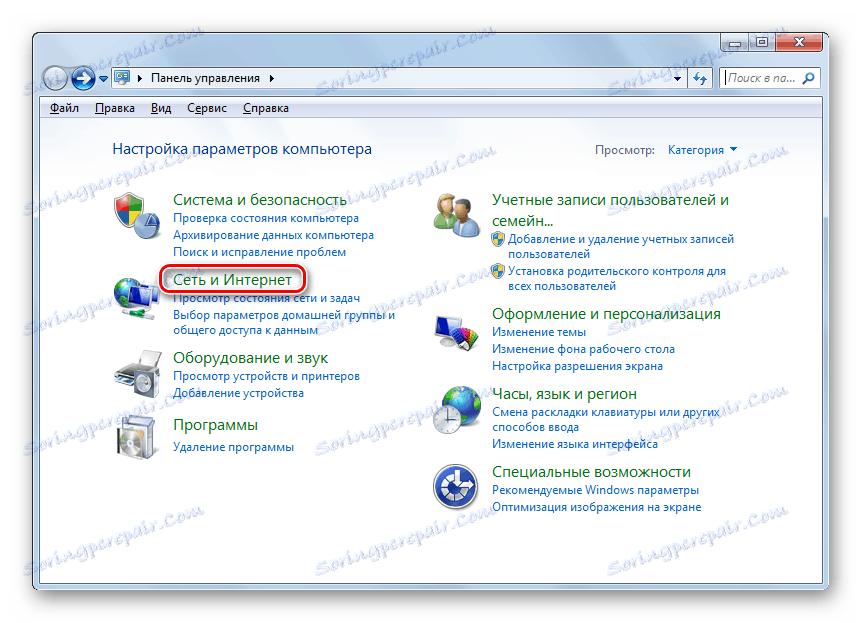The image size is (862, 623).
Task: Click the Programs disc box icon
Action: [136, 437]
